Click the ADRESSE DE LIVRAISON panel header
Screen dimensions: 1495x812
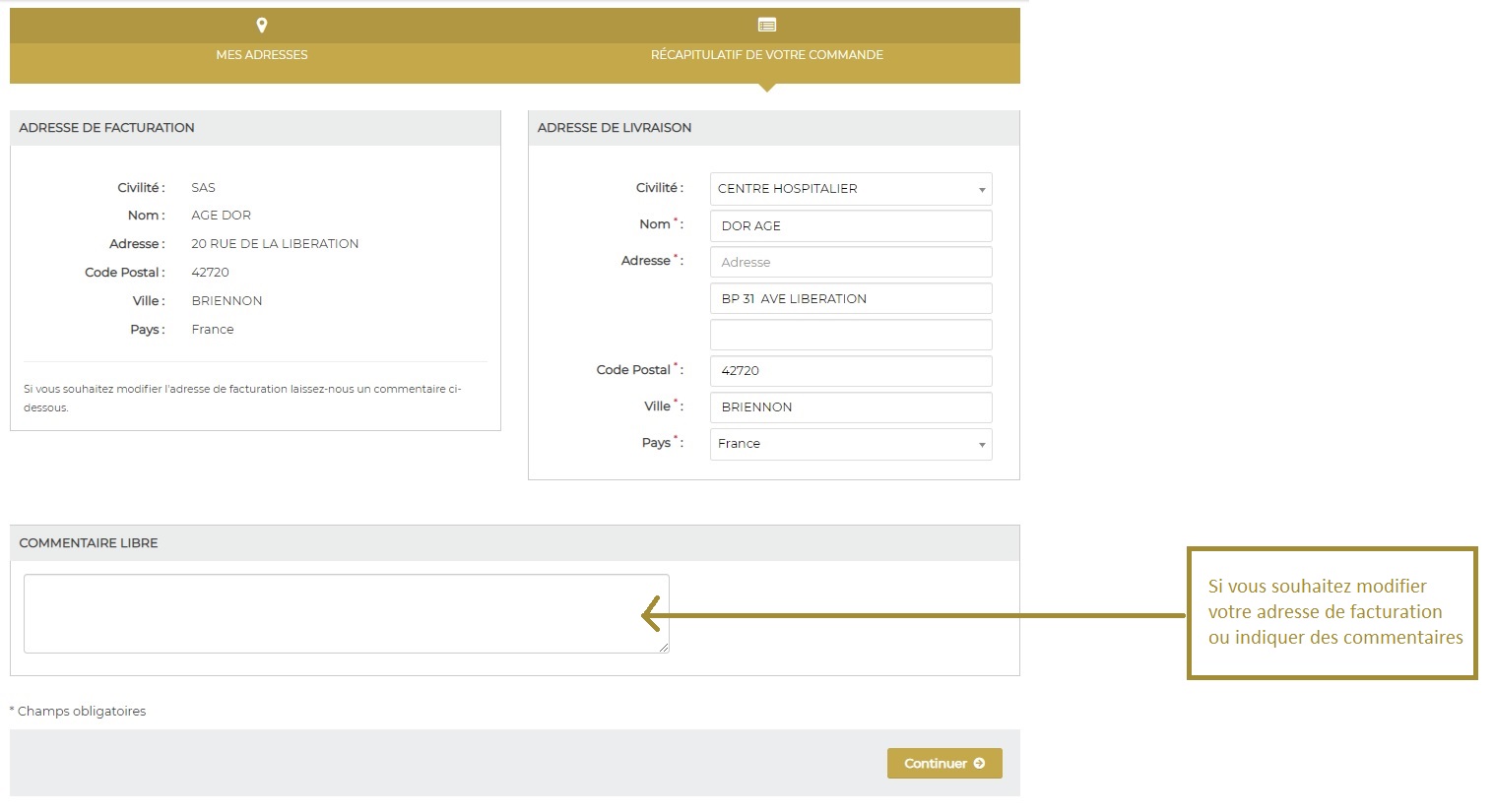tap(773, 128)
